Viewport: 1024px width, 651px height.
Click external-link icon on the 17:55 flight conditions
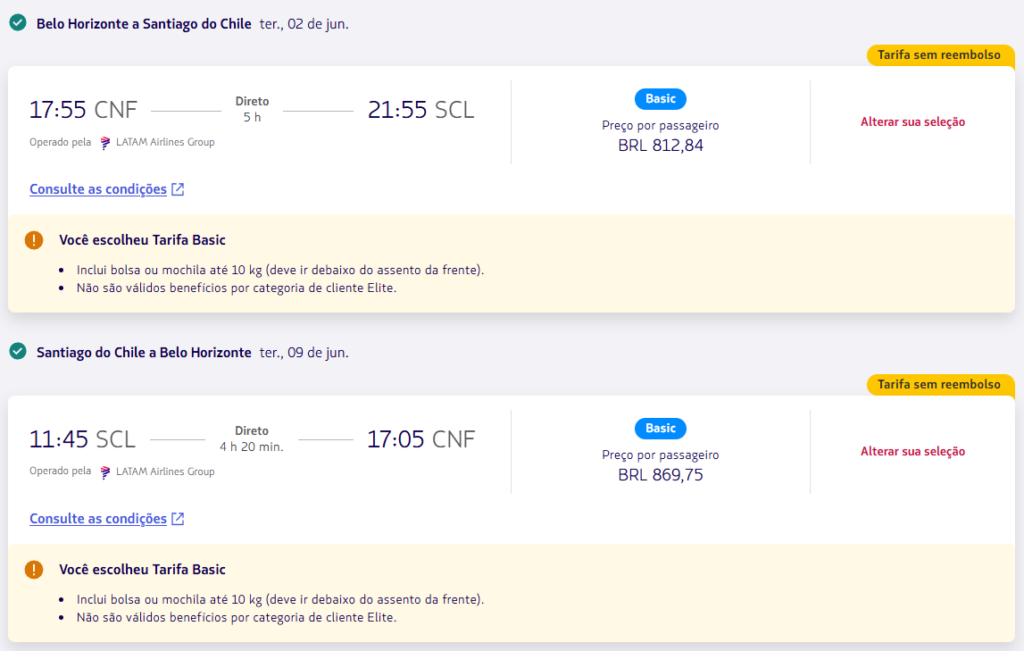tap(178, 189)
